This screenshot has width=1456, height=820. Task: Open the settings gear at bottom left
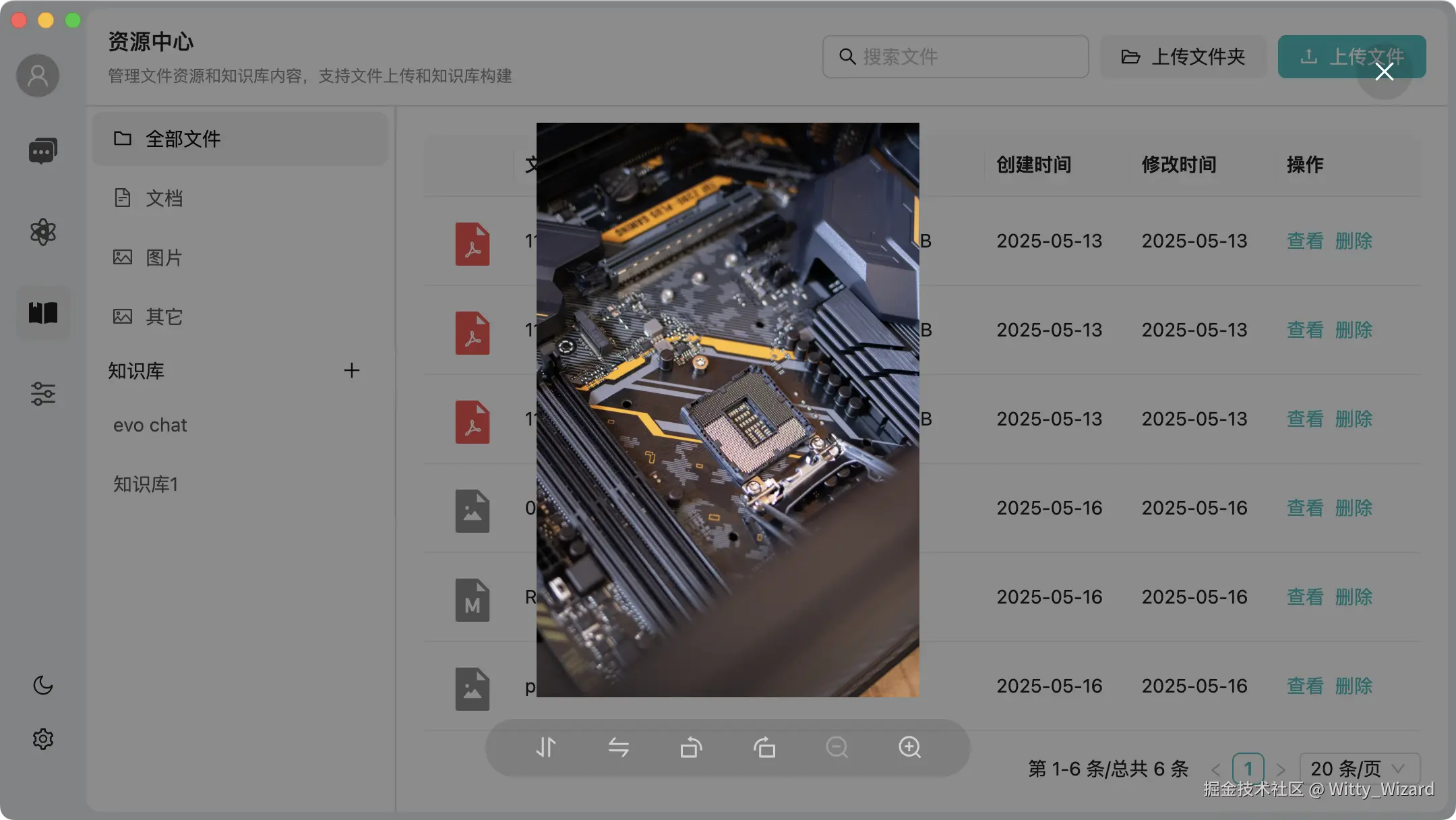point(42,738)
